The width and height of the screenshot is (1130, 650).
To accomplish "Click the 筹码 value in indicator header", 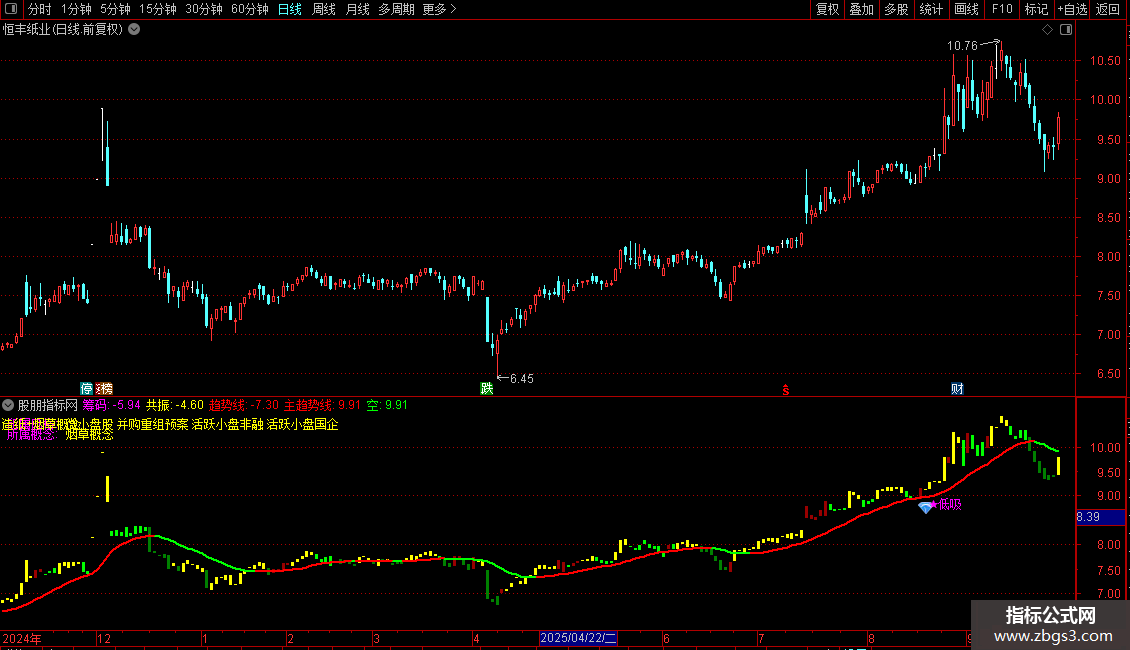I will [111, 405].
